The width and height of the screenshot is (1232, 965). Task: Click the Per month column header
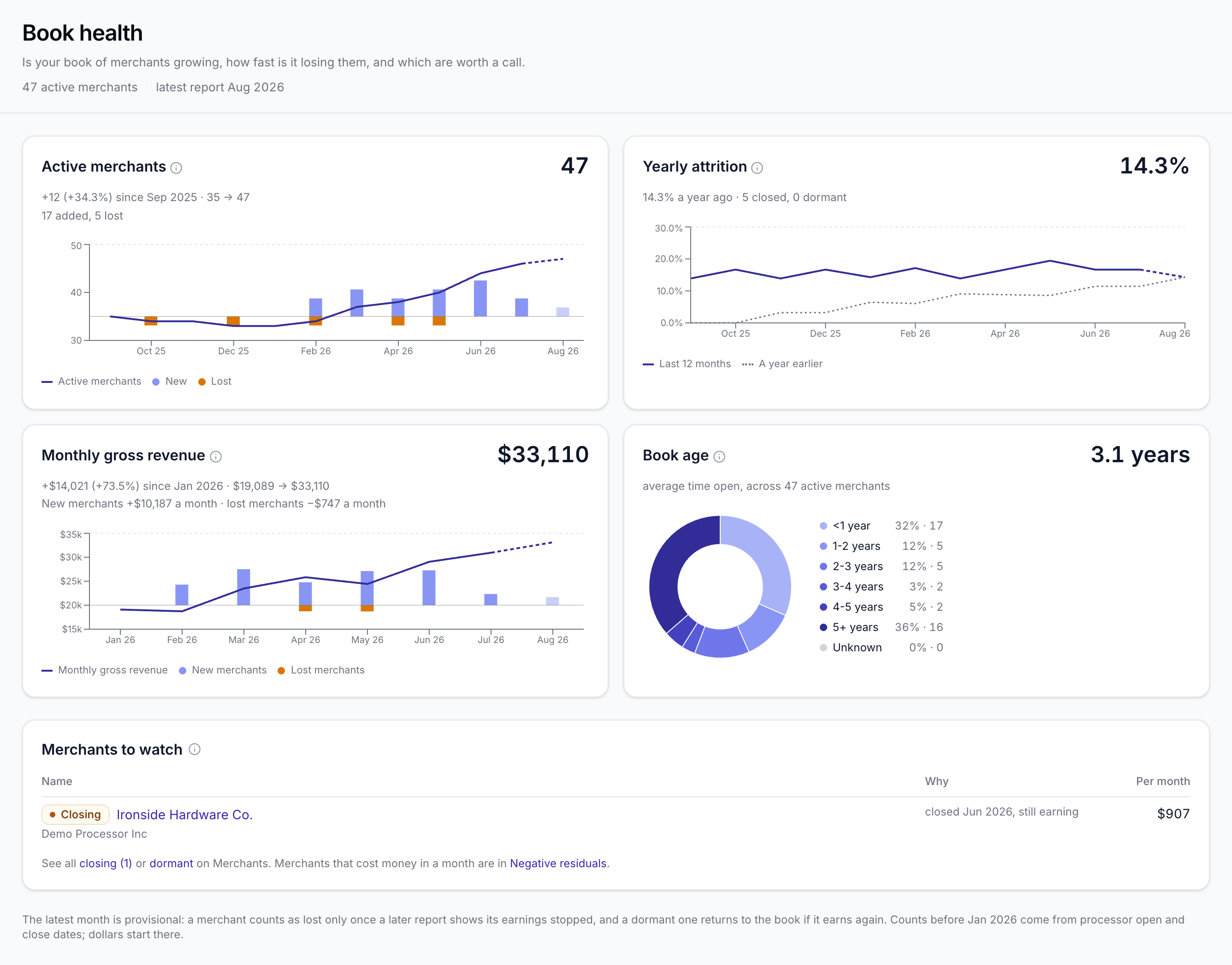click(1162, 781)
